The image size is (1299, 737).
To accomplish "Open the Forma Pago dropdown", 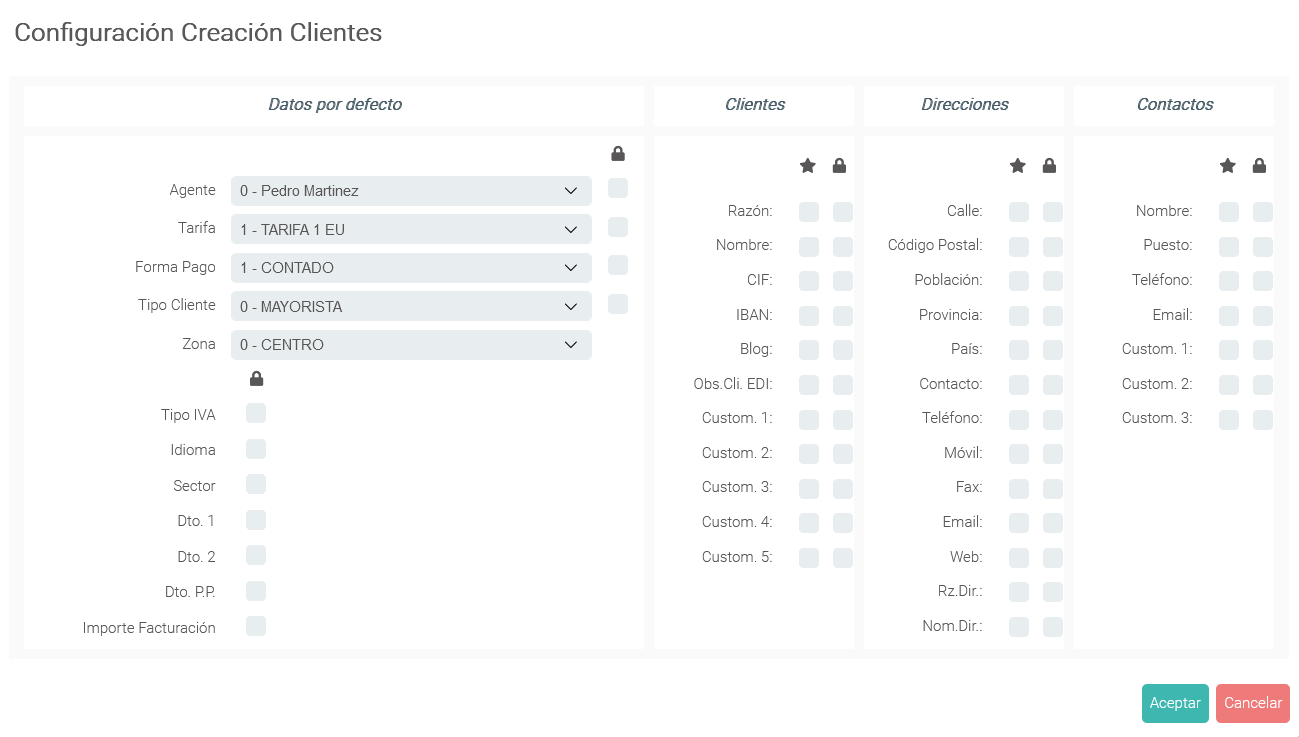I will click(x=411, y=268).
